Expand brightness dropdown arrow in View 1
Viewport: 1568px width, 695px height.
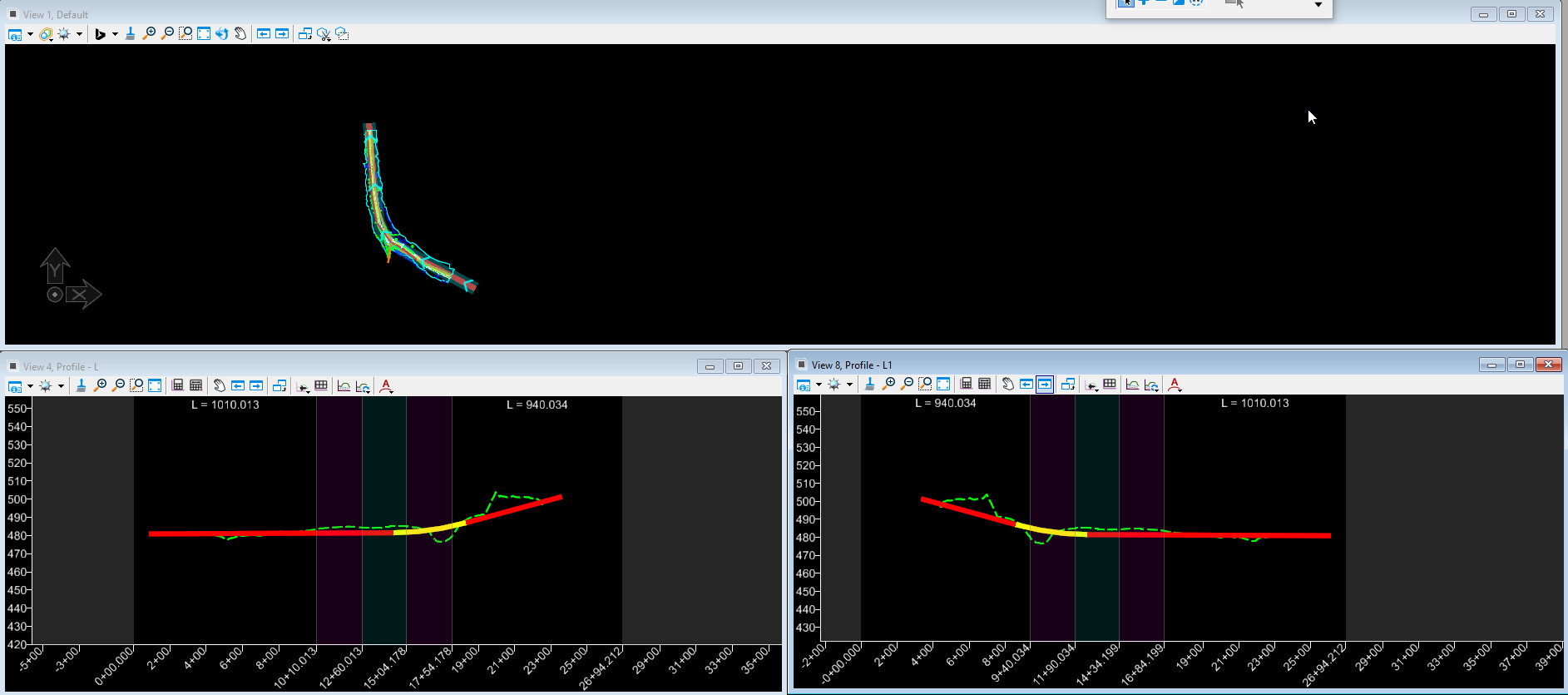[x=79, y=34]
